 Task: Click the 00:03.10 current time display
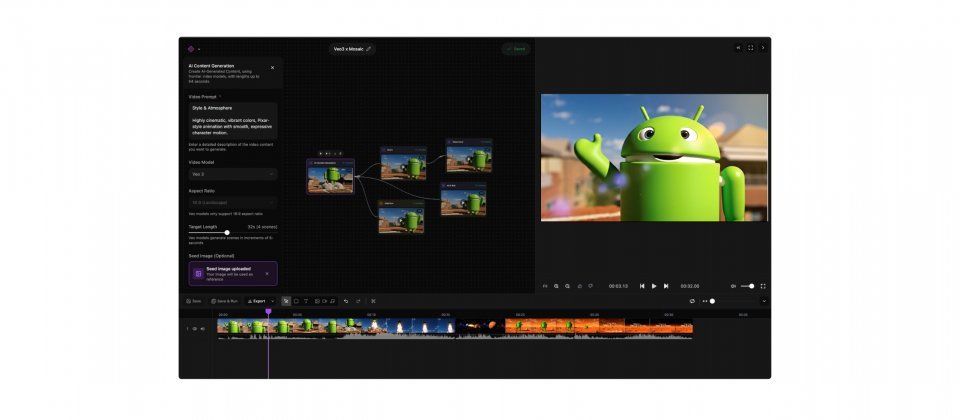pyautogui.click(x=618, y=286)
